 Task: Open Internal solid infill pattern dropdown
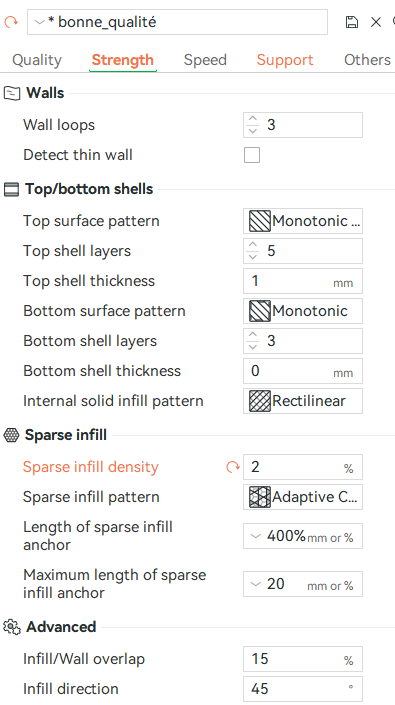point(303,401)
